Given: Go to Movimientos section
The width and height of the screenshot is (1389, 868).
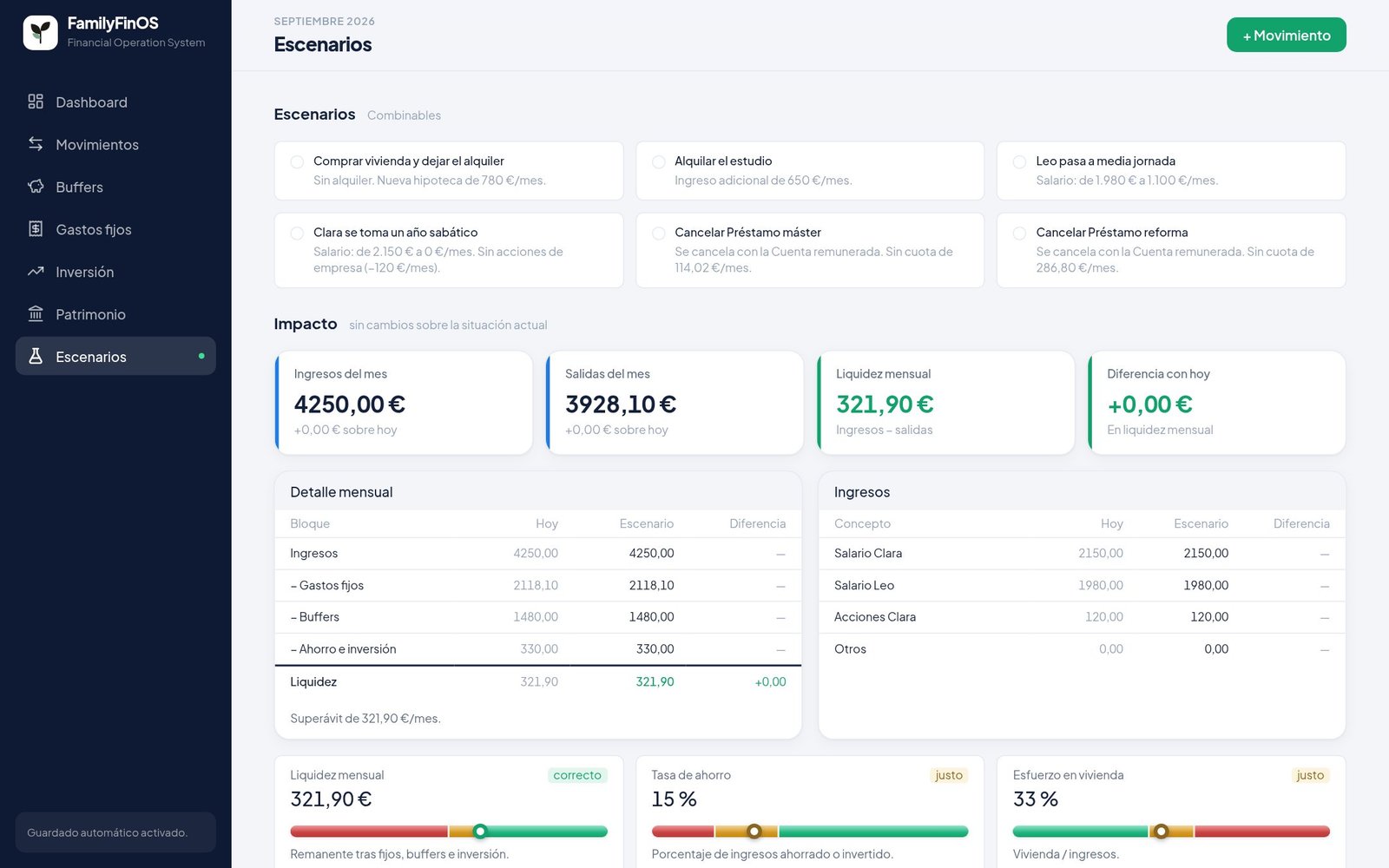Looking at the screenshot, I should point(115,144).
